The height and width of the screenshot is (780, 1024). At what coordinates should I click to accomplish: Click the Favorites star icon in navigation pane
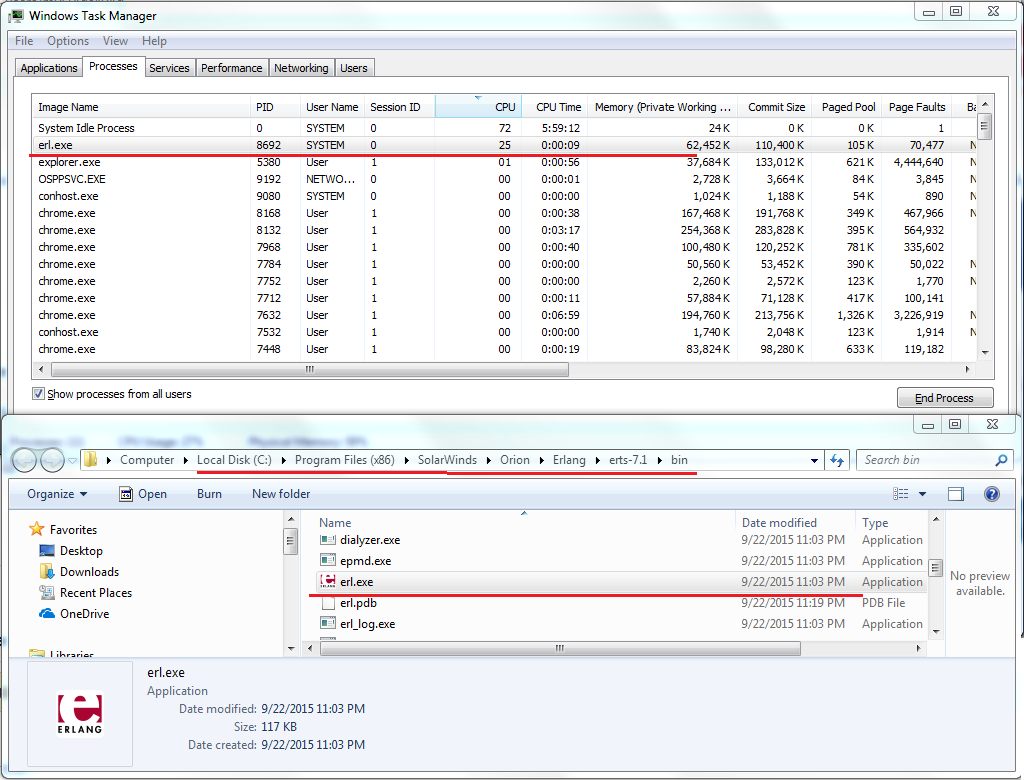[37, 529]
